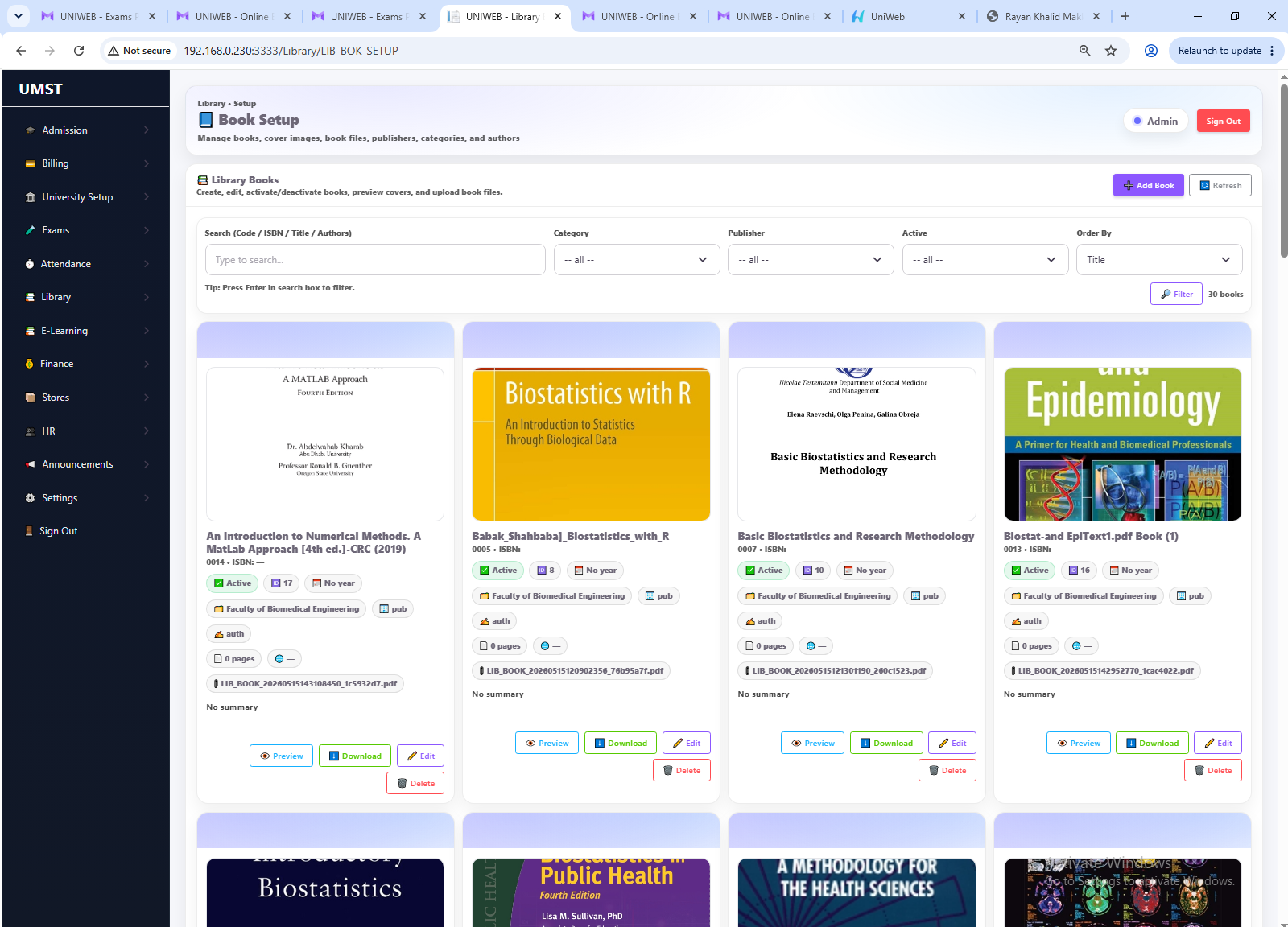Bookmark this page with the star icon
Image resolution: width=1288 pixels, height=927 pixels.
coord(1111,51)
